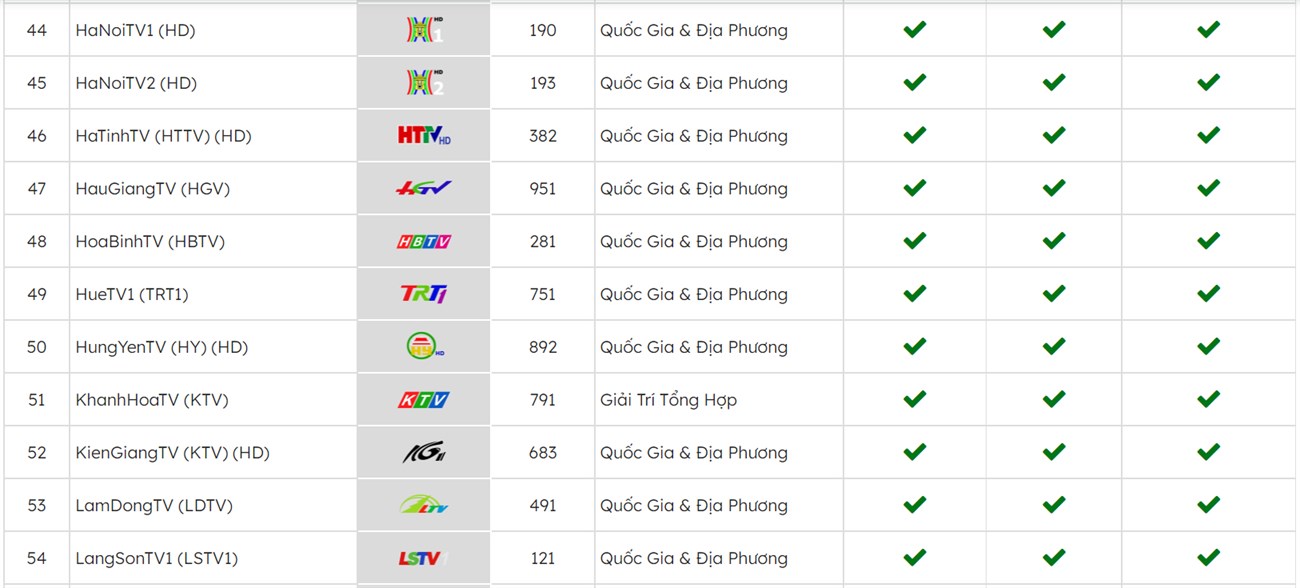
Task: Click the KienGiangTV (KTV) (HD) channel name
Action: coord(173,453)
